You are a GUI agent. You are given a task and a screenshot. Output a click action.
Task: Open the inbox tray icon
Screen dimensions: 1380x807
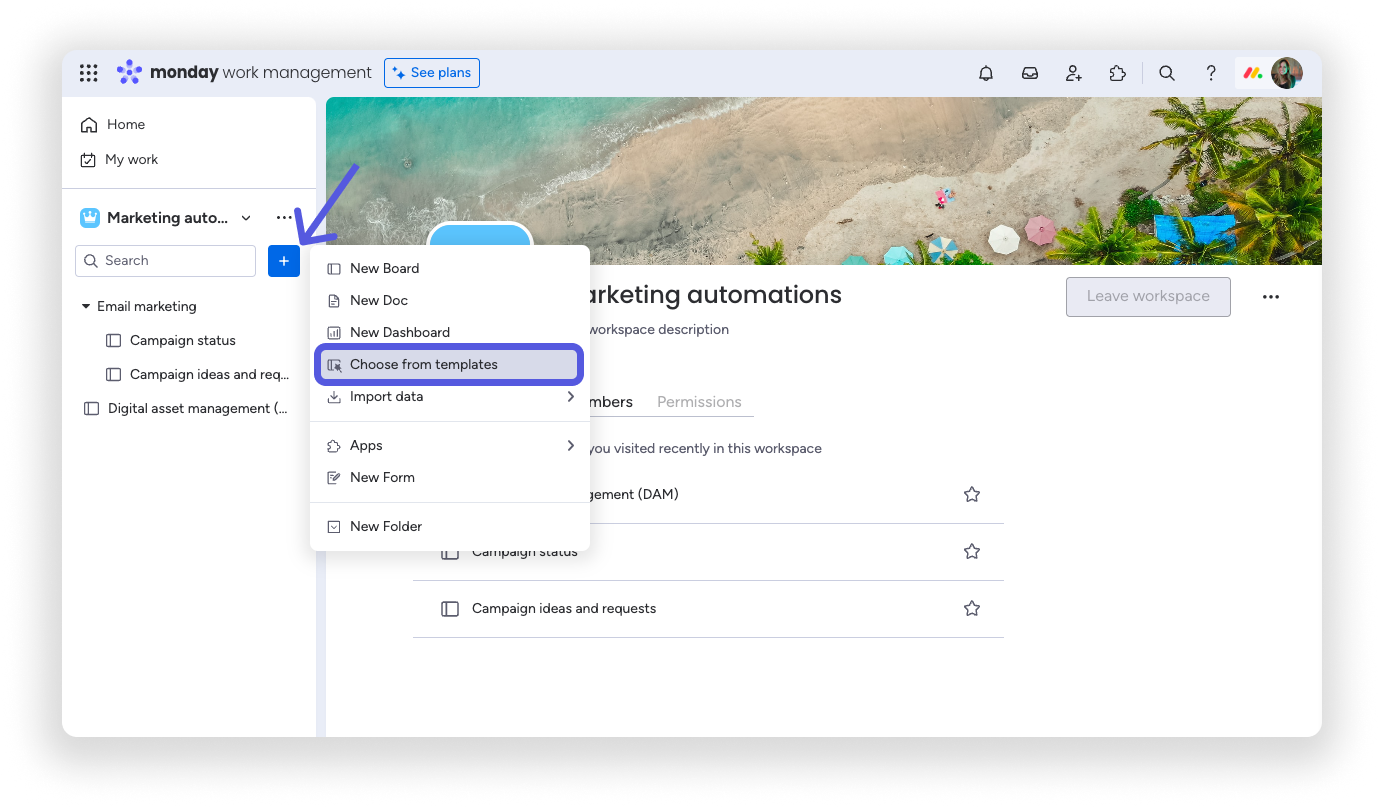[x=1029, y=73]
